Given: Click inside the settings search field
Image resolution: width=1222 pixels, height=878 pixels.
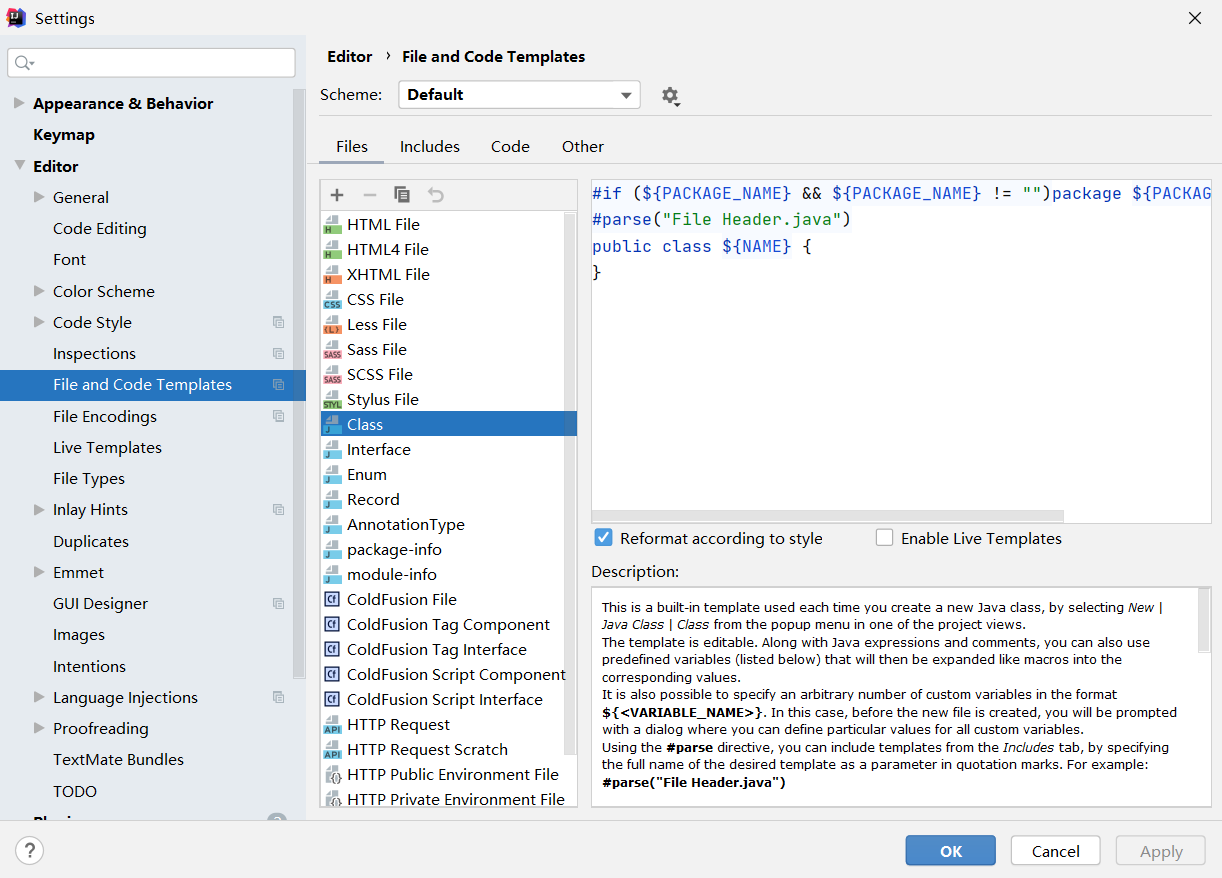Looking at the screenshot, I should (151, 63).
